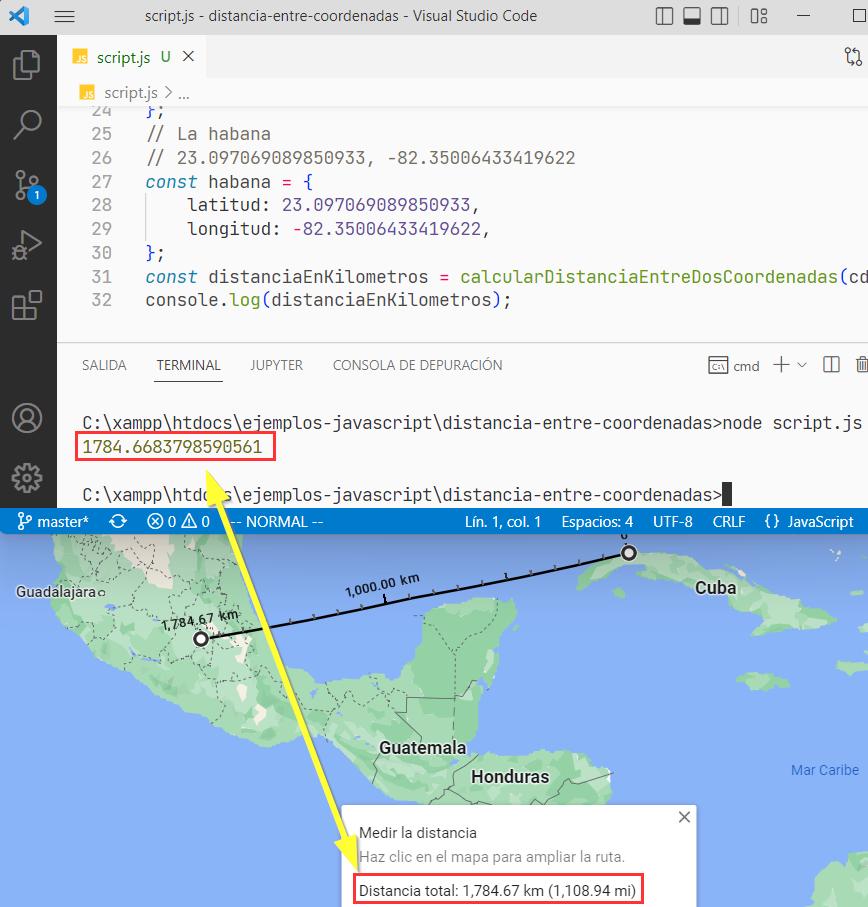This screenshot has height=907, width=868.
Task: Toggle the secondary side bar layout icon
Action: (x=719, y=16)
